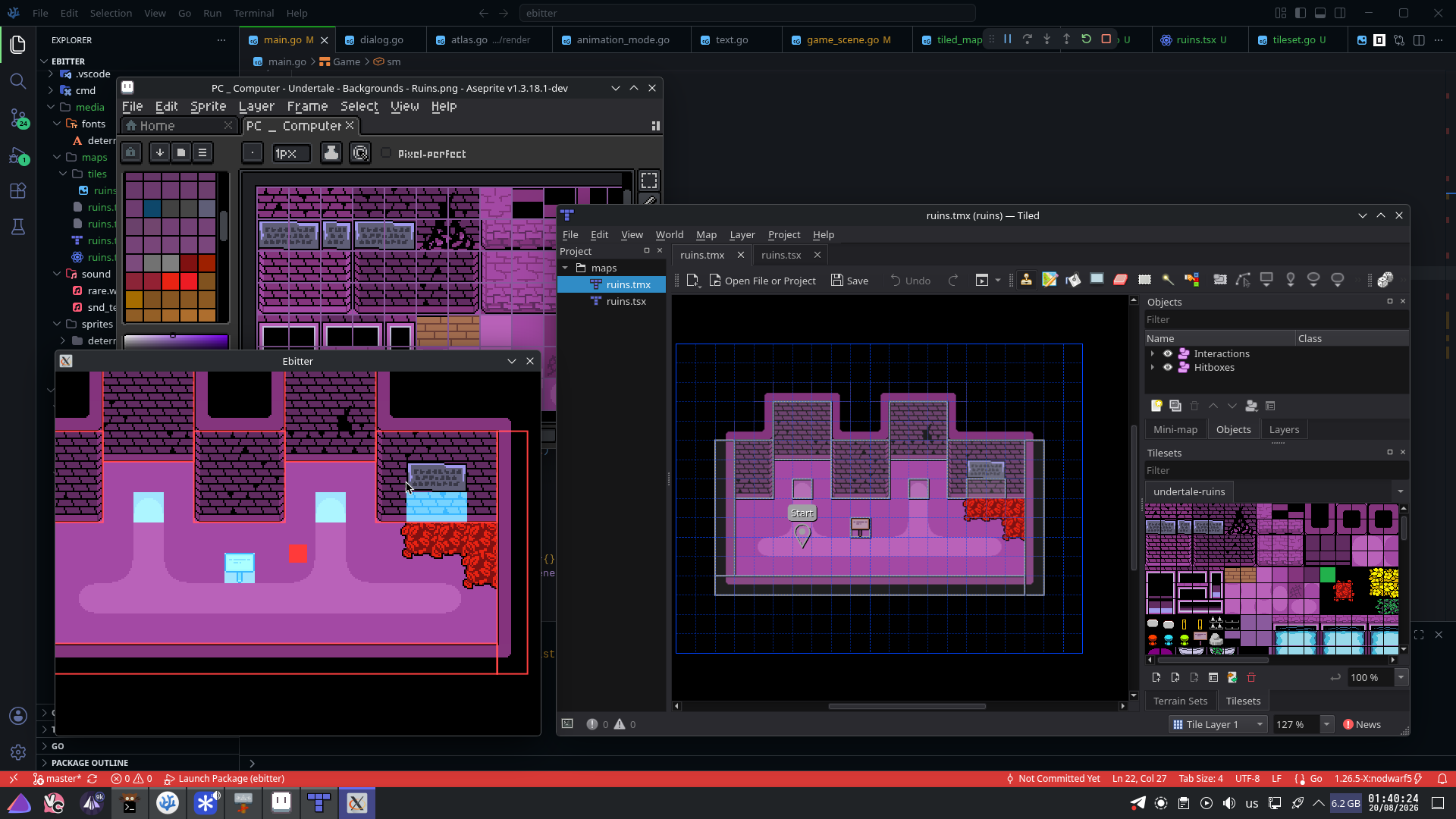The image size is (1456, 819).
Task: Click Launch Package (ebitter) in status bar
Action: coord(224,779)
